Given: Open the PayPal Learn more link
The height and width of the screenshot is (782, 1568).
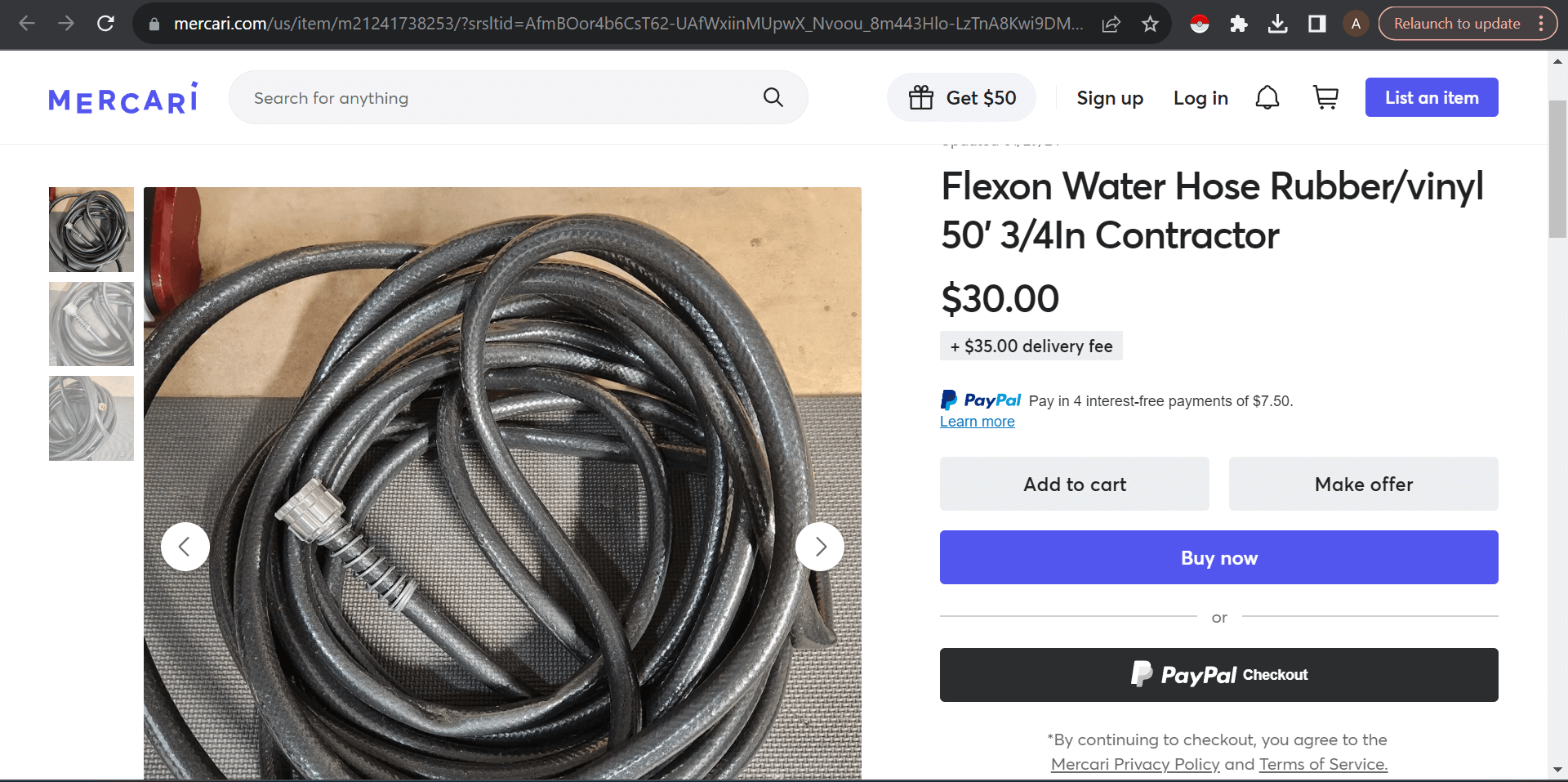Looking at the screenshot, I should (977, 421).
